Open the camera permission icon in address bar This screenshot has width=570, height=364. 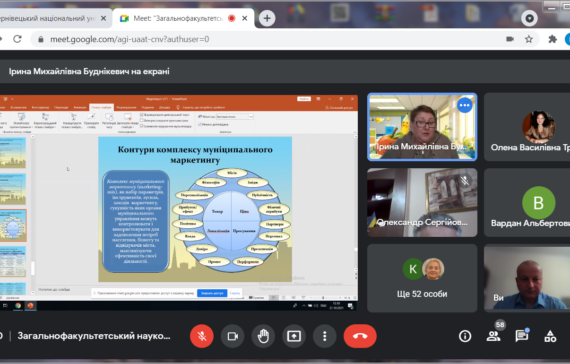pos(510,39)
